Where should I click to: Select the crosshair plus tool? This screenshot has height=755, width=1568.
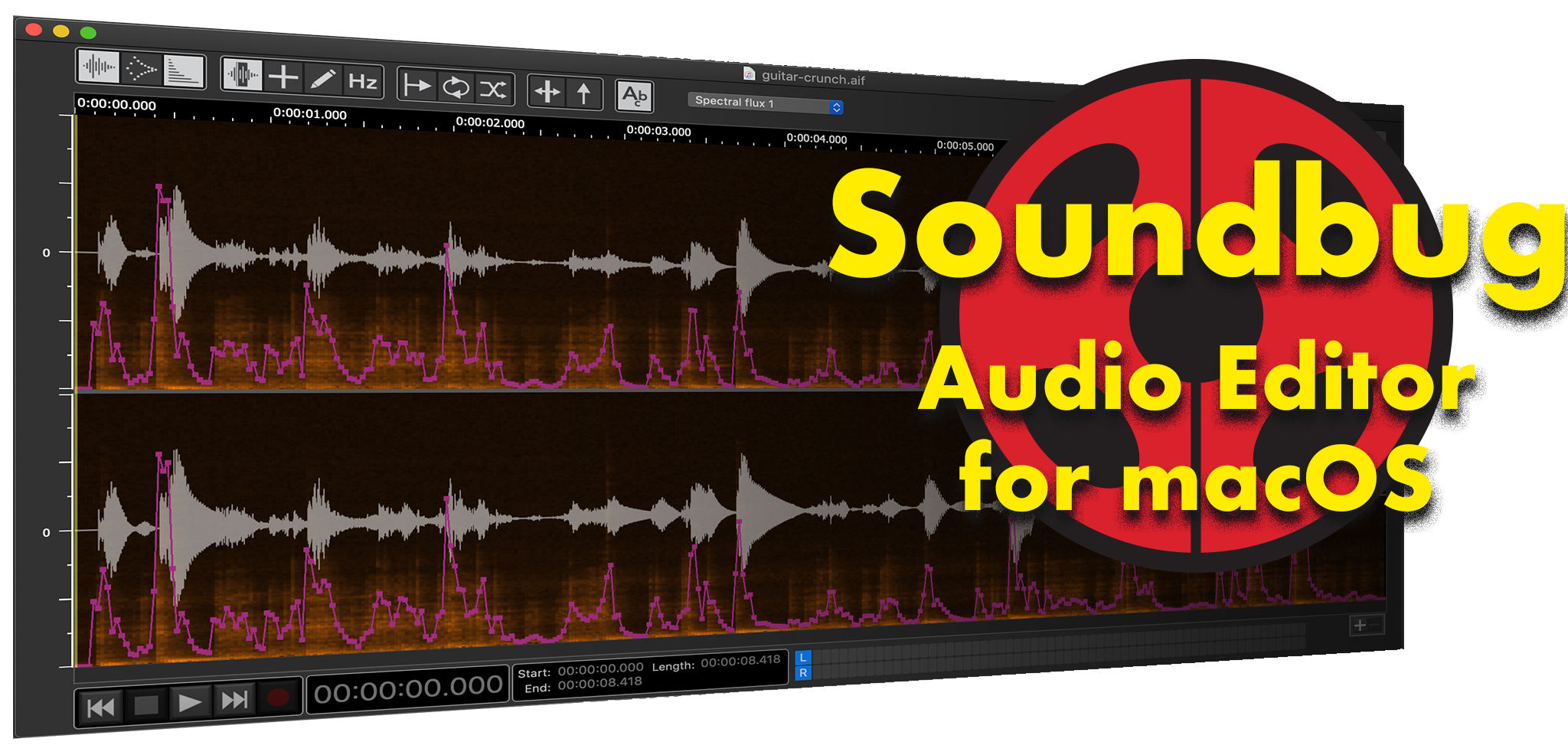click(x=283, y=77)
